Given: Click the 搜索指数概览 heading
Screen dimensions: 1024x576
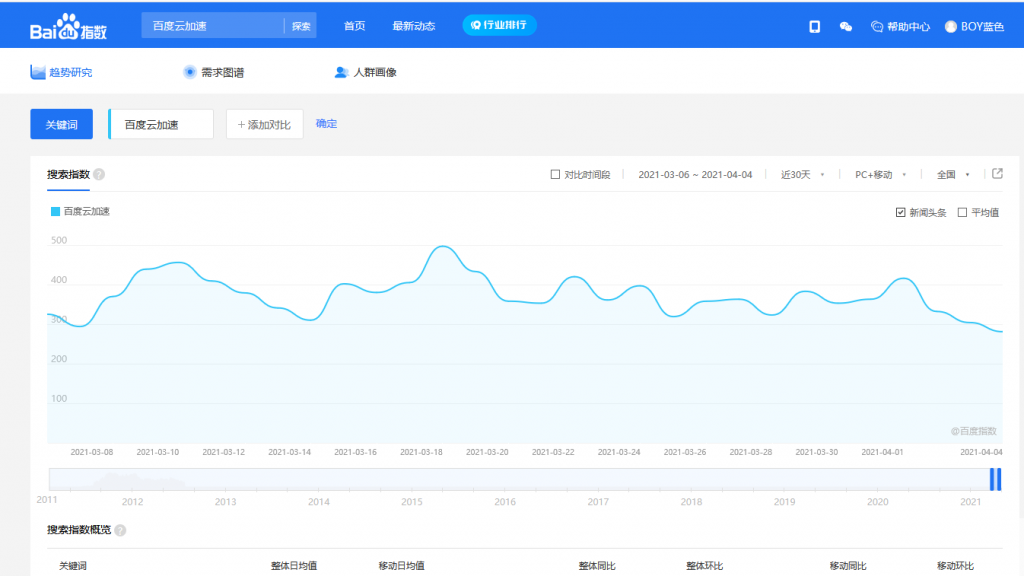Looking at the screenshot, I should [x=79, y=530].
